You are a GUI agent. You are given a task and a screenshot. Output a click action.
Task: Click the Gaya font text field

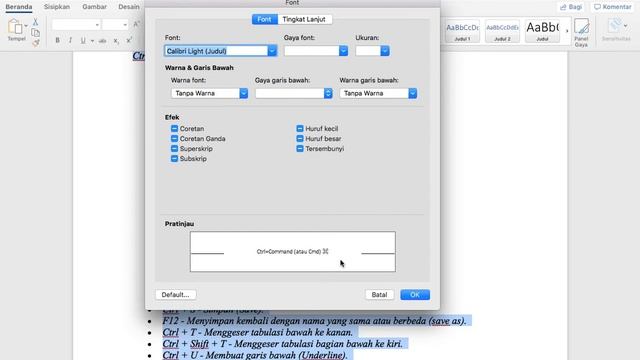pyautogui.click(x=312, y=51)
